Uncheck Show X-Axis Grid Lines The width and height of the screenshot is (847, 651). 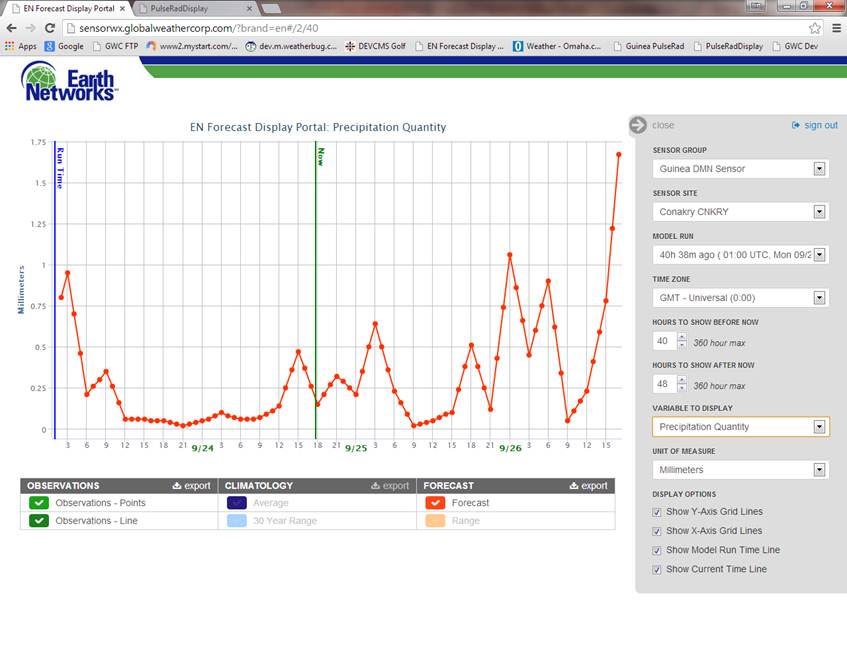(x=657, y=532)
